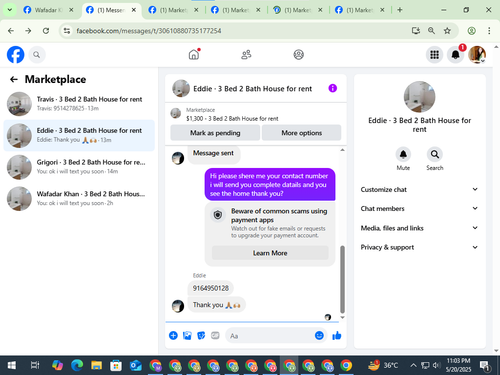This screenshot has height=375, width=500.
Task: Click the $1,300 listing title link
Action: coord(232,119)
